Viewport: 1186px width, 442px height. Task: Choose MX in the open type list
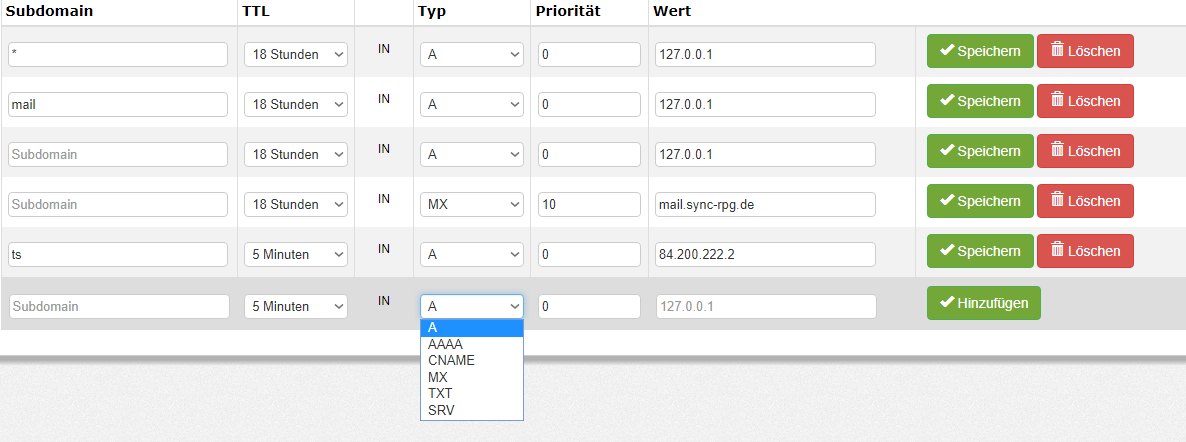pyautogui.click(x=438, y=377)
